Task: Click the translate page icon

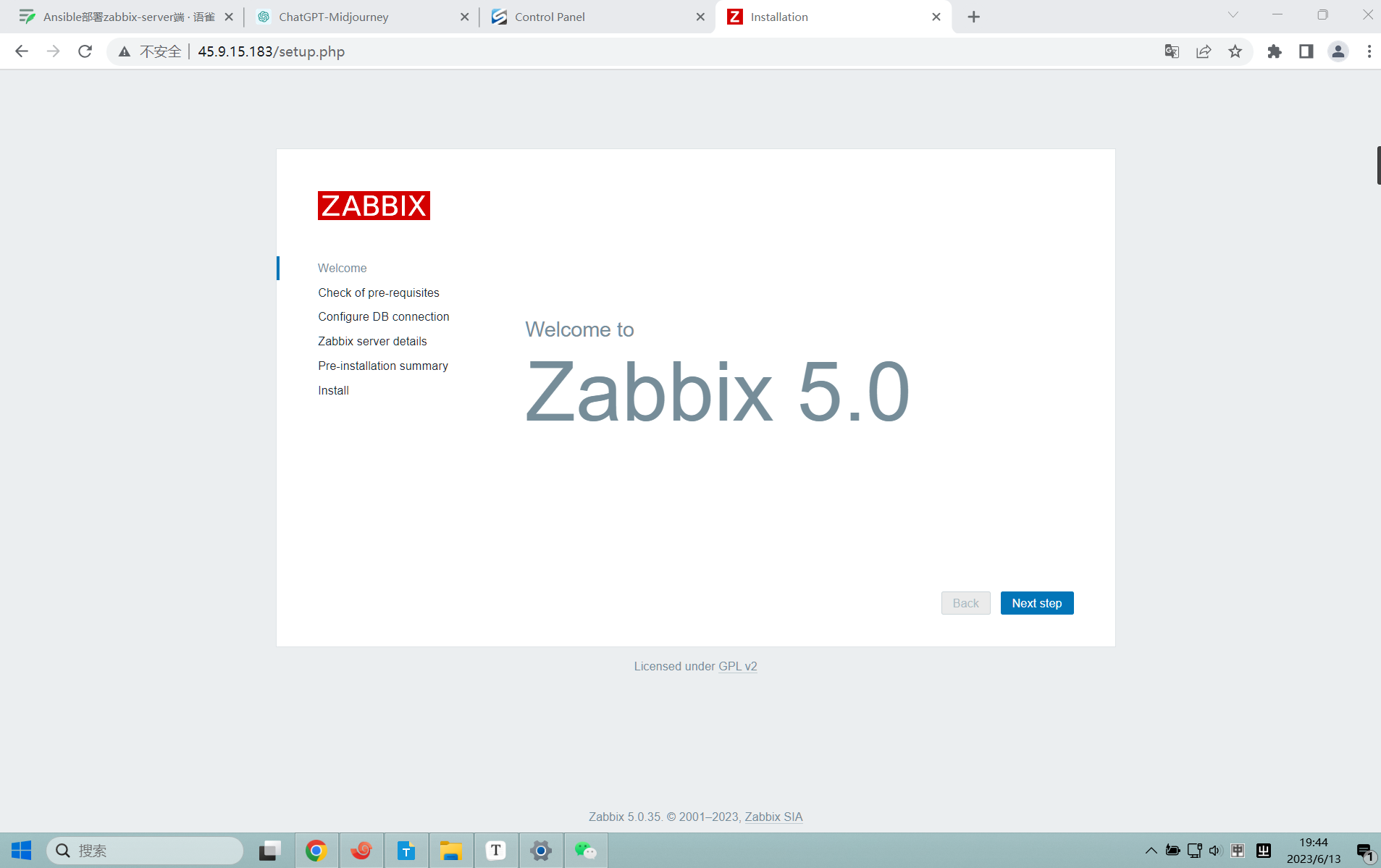Action: [1172, 51]
